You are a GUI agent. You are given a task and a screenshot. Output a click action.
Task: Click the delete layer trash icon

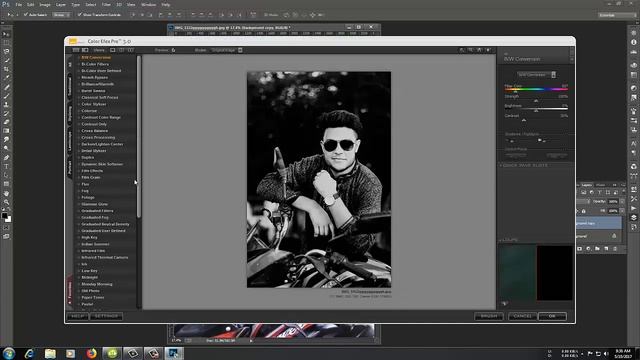(615, 249)
